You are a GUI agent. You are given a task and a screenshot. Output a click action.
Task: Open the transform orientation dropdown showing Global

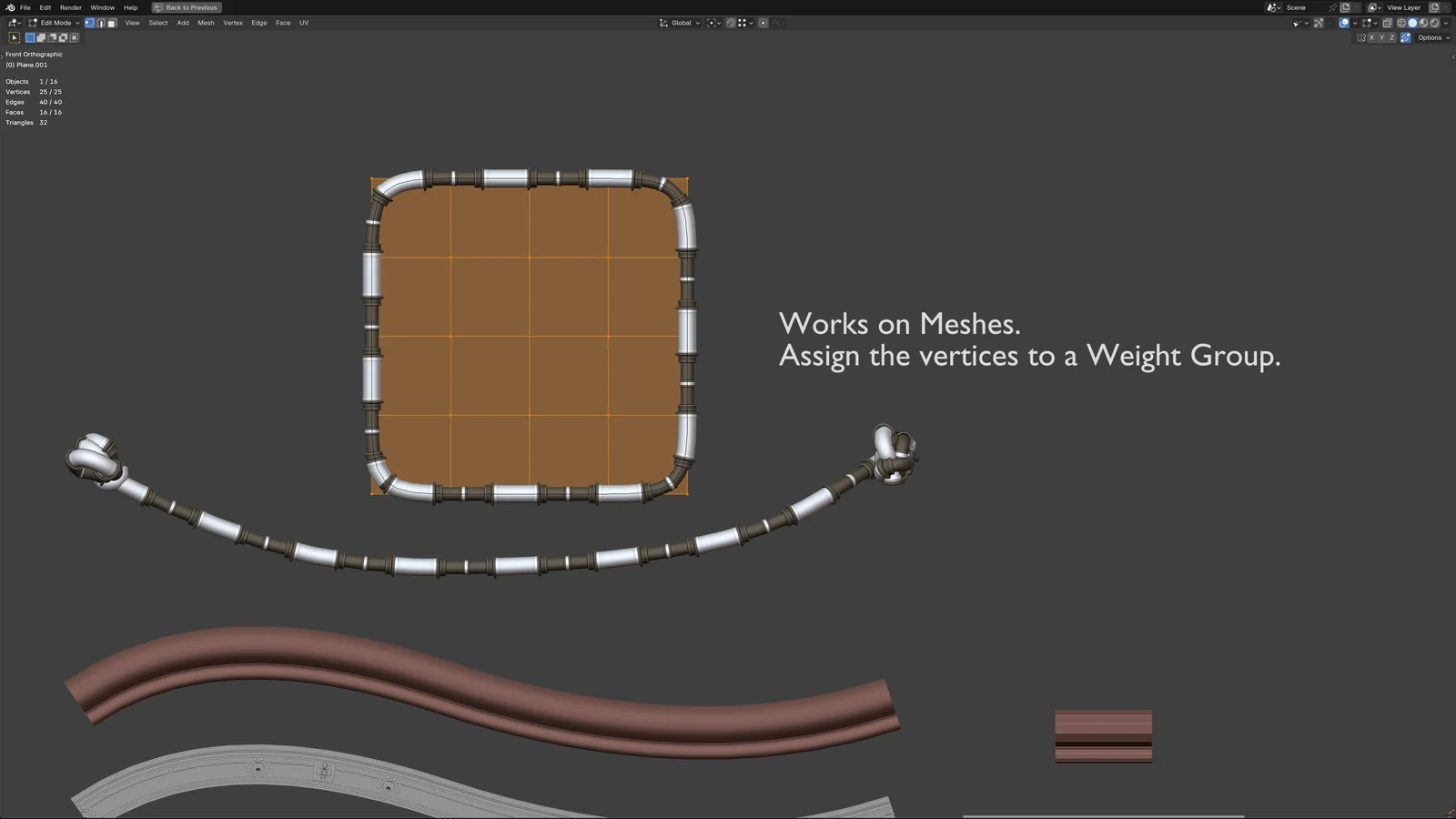pyautogui.click(x=681, y=23)
